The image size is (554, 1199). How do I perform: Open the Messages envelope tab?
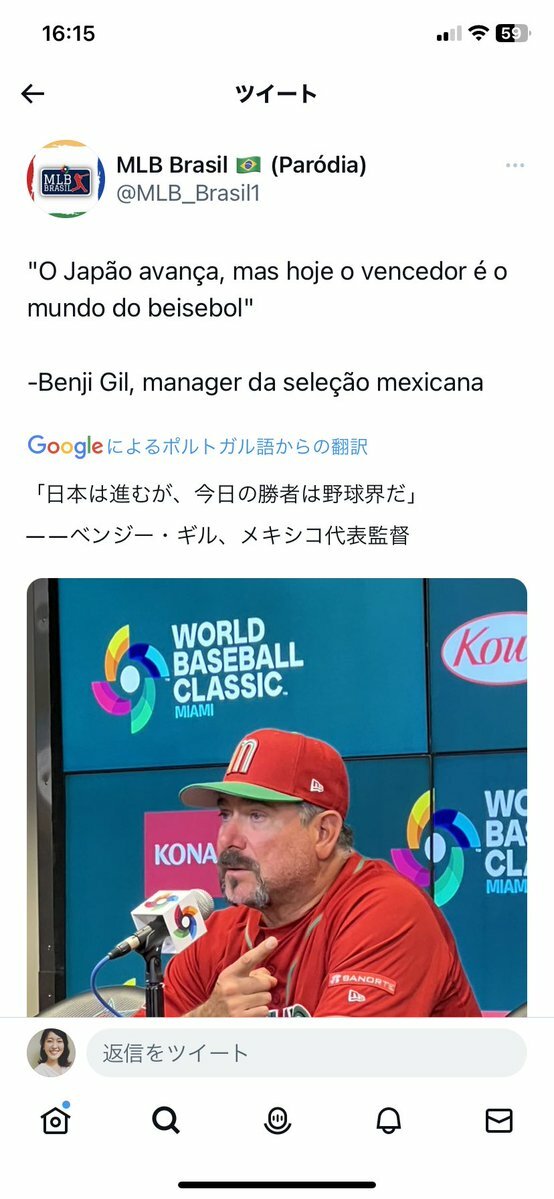click(x=500, y=1120)
